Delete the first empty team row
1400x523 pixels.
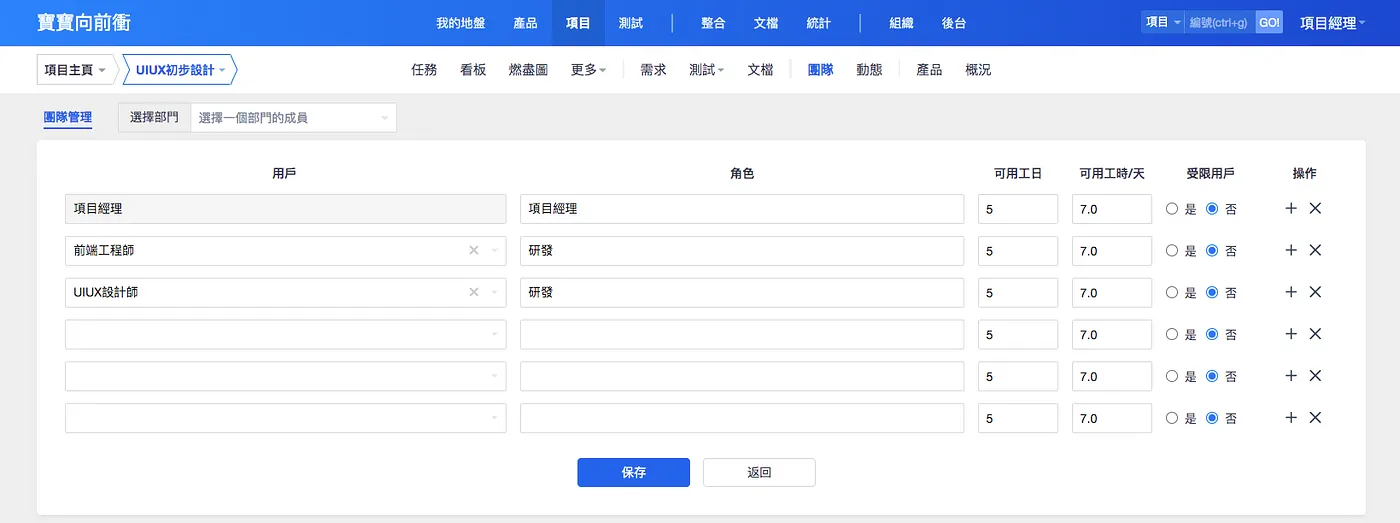click(x=1315, y=334)
